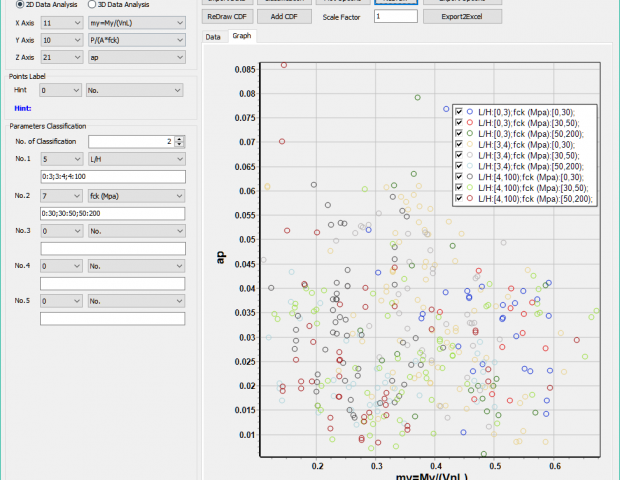The width and height of the screenshot is (620, 480).
Task: Switch to the Graph tab
Action: [x=241, y=36]
